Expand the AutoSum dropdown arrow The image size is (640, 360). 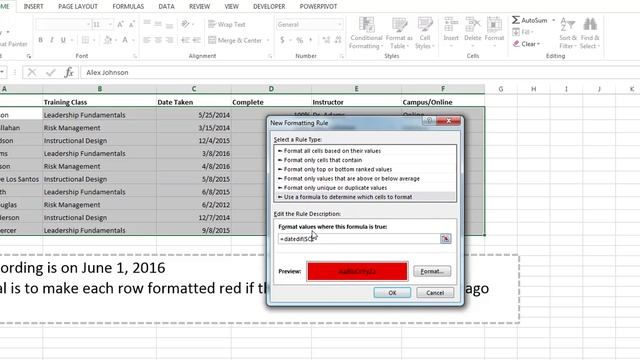(x=553, y=20)
